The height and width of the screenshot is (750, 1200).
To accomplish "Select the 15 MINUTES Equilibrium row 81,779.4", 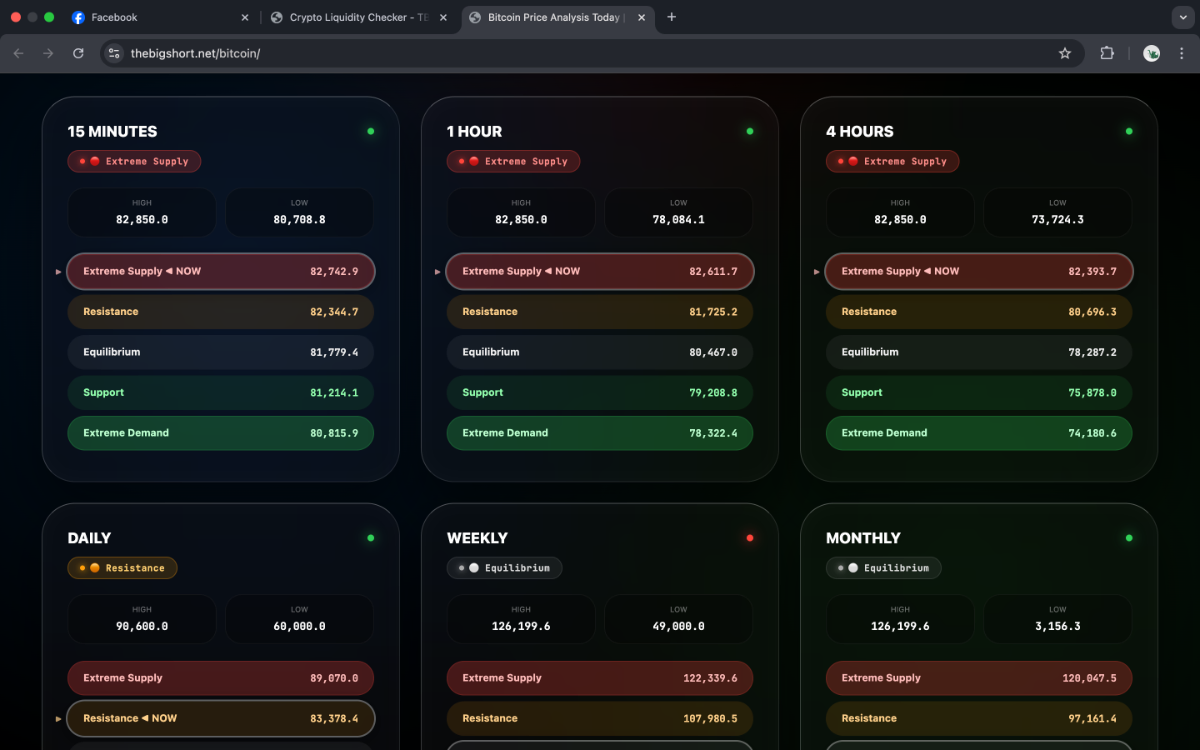I will (221, 352).
